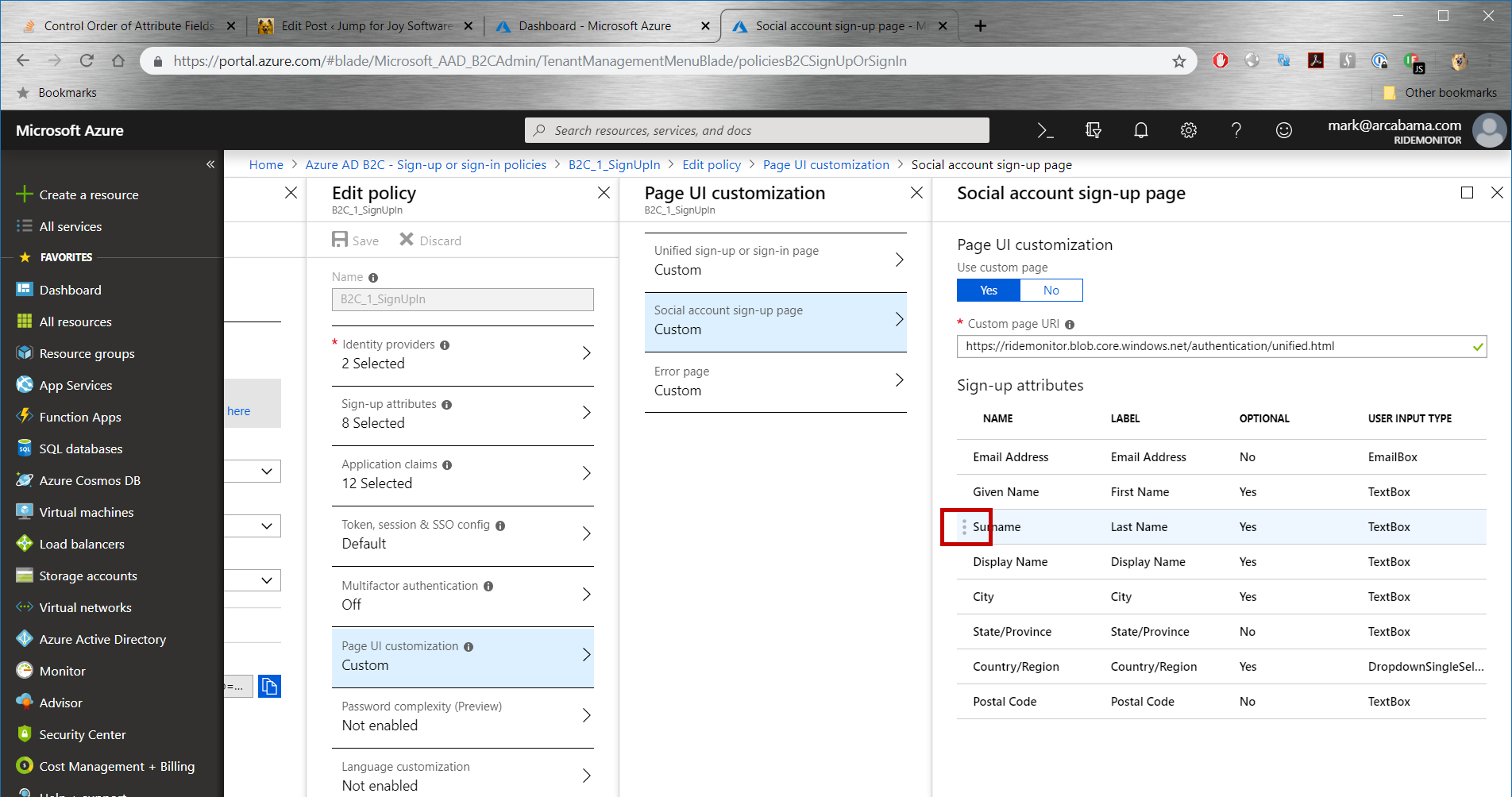Show Azure notifications bell
The image size is (1512, 797).
1141,130
